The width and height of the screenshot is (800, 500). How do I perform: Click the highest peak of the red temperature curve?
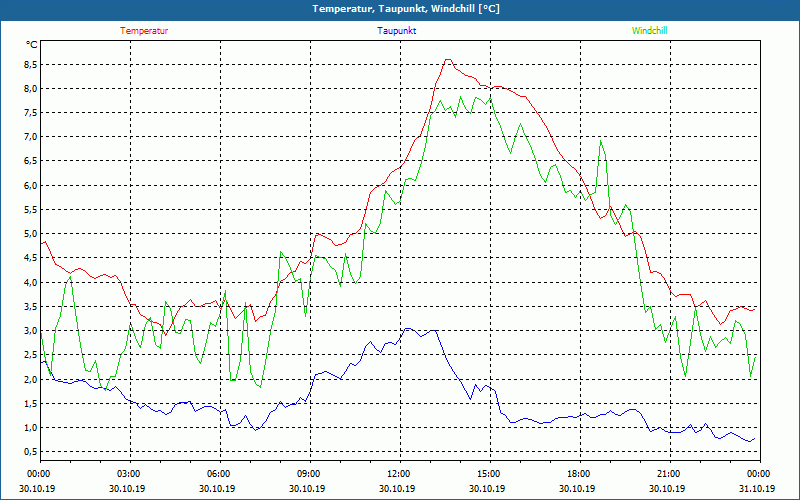(447, 60)
